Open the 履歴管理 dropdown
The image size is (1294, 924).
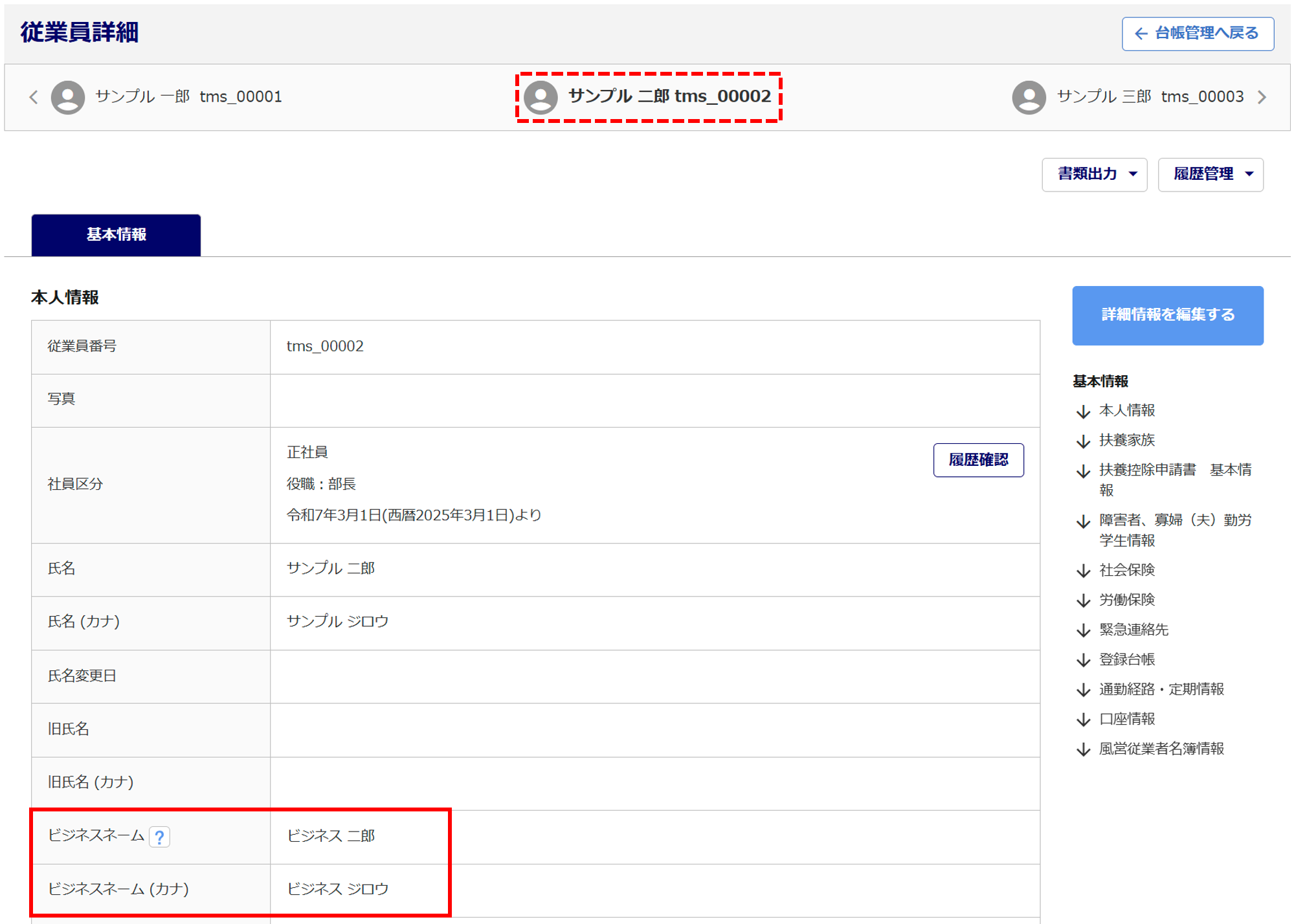point(1210,174)
